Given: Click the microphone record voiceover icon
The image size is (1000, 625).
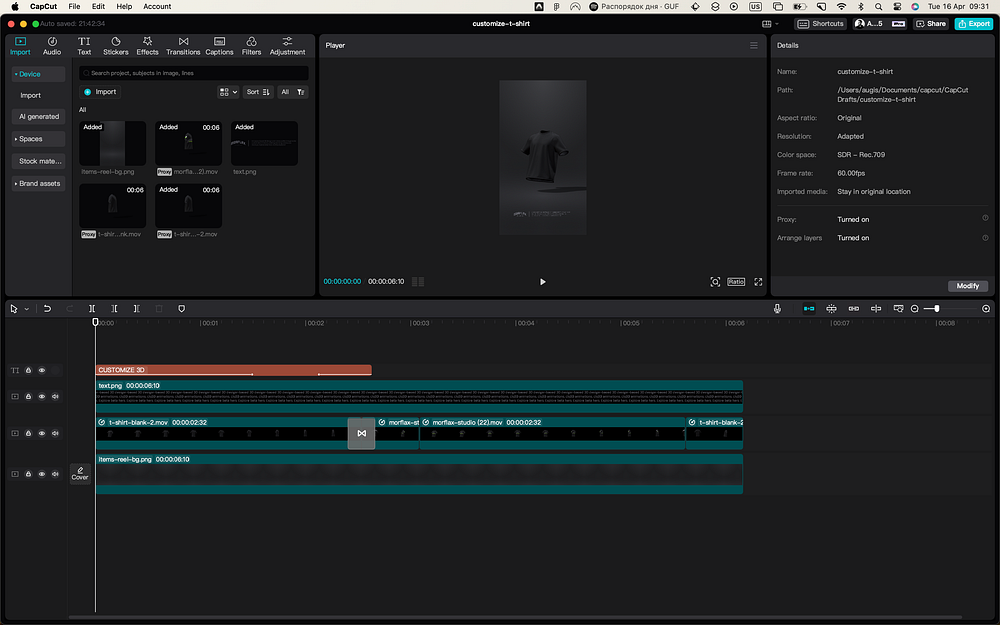Looking at the screenshot, I should (777, 309).
